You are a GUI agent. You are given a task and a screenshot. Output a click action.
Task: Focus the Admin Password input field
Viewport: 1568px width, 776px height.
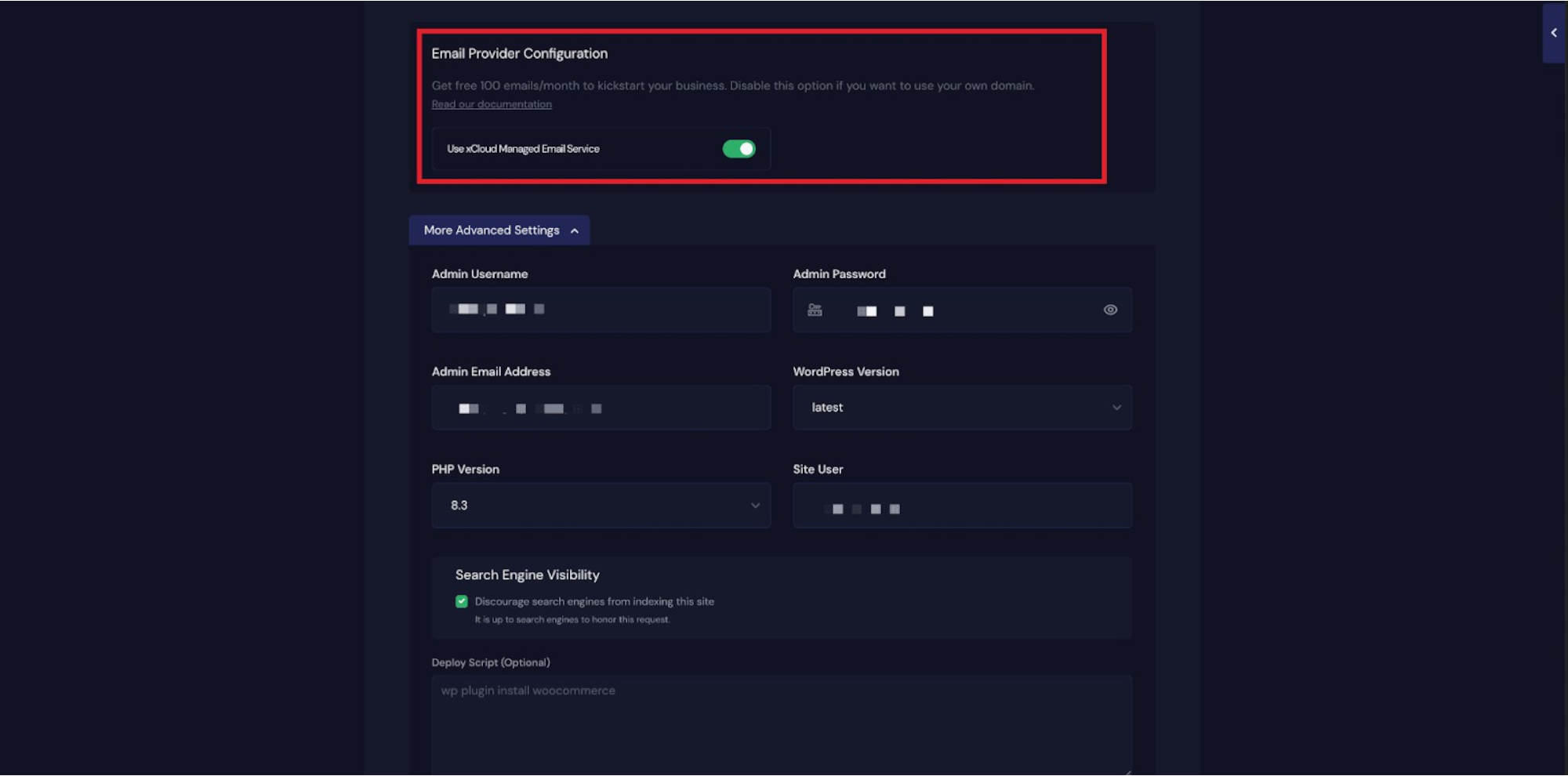tap(961, 310)
